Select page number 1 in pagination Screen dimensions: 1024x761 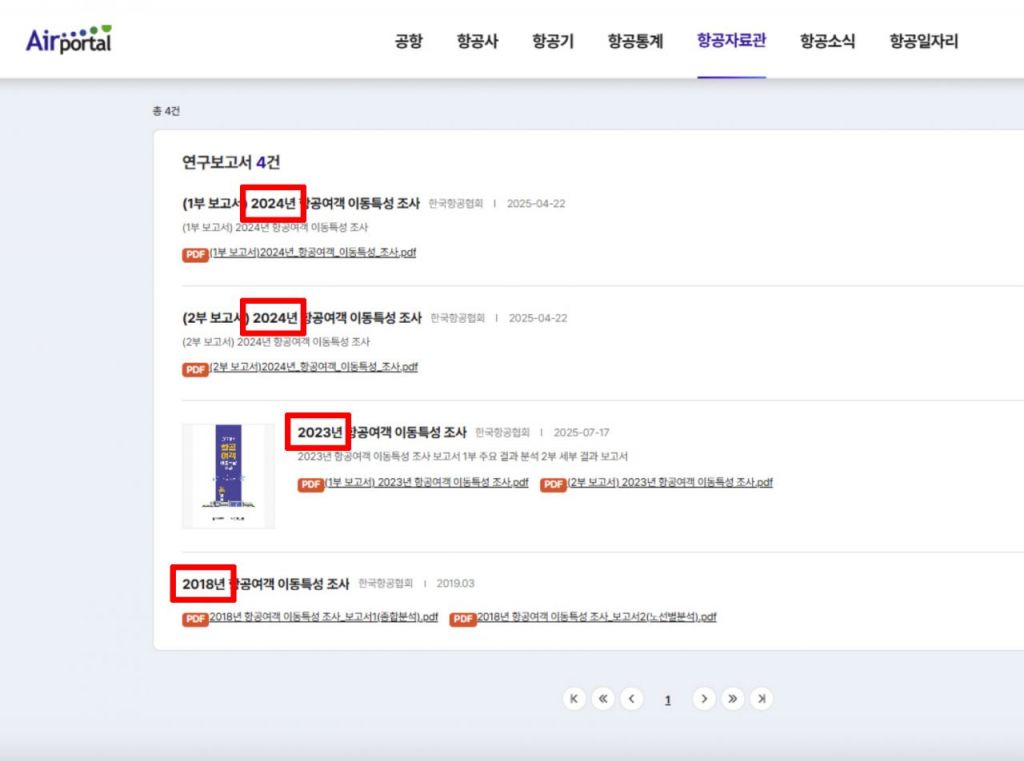pyautogui.click(x=667, y=700)
